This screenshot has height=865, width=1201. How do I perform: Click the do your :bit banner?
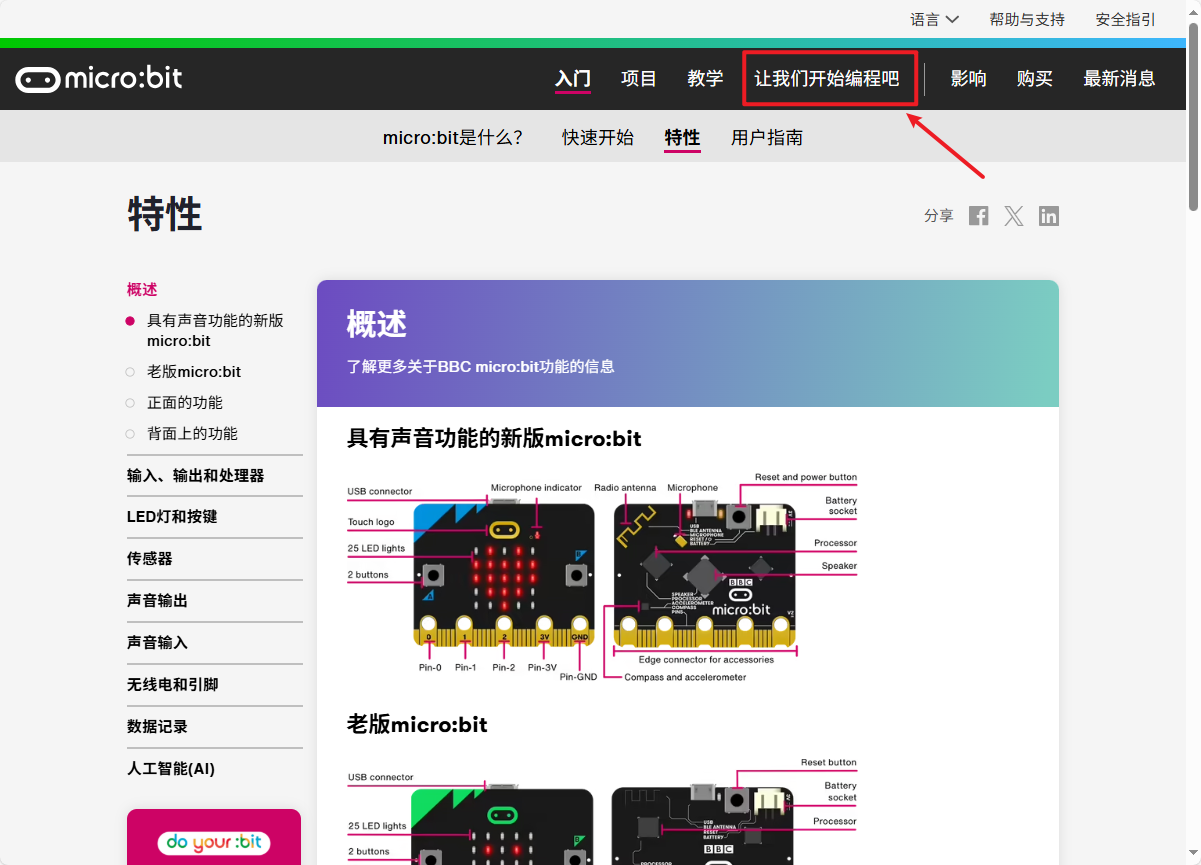(214, 837)
